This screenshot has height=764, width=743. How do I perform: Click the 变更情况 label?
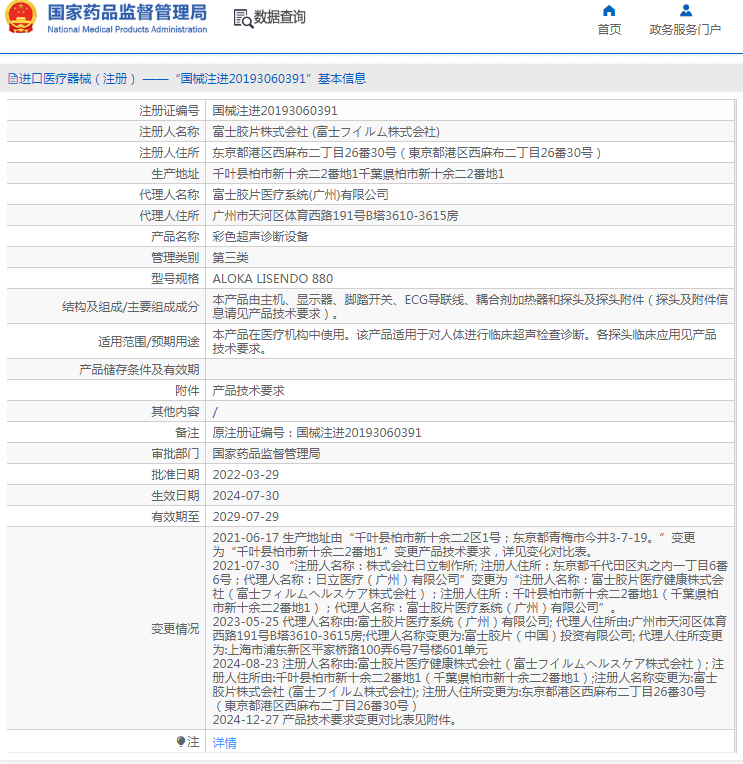click(175, 629)
